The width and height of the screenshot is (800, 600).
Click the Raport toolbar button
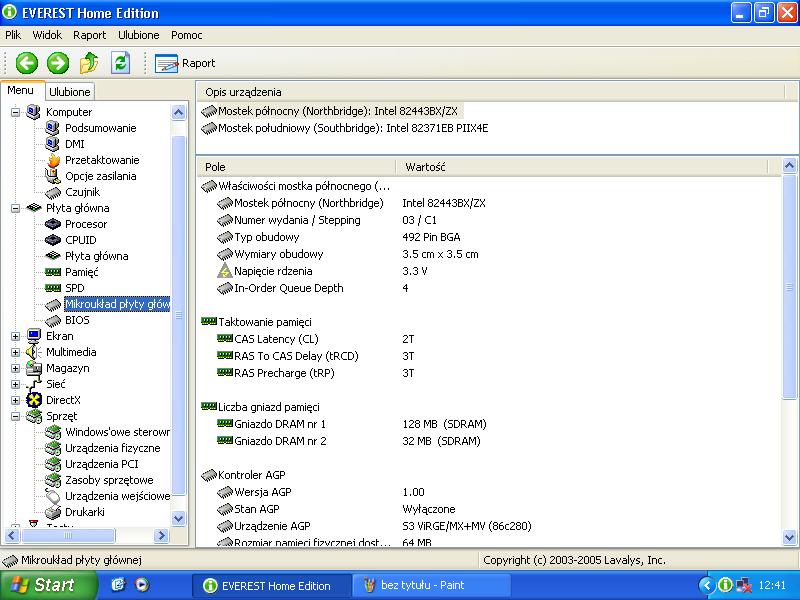(x=186, y=63)
